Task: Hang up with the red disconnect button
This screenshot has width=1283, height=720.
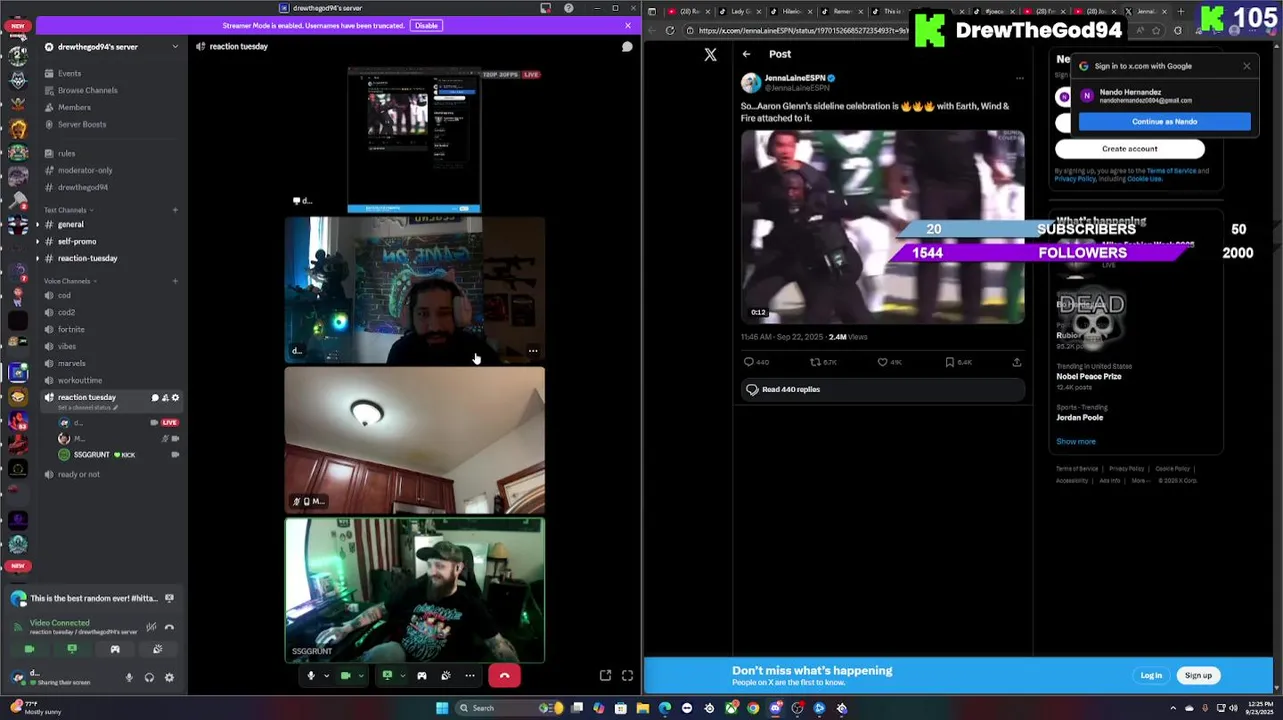Action: click(x=504, y=676)
